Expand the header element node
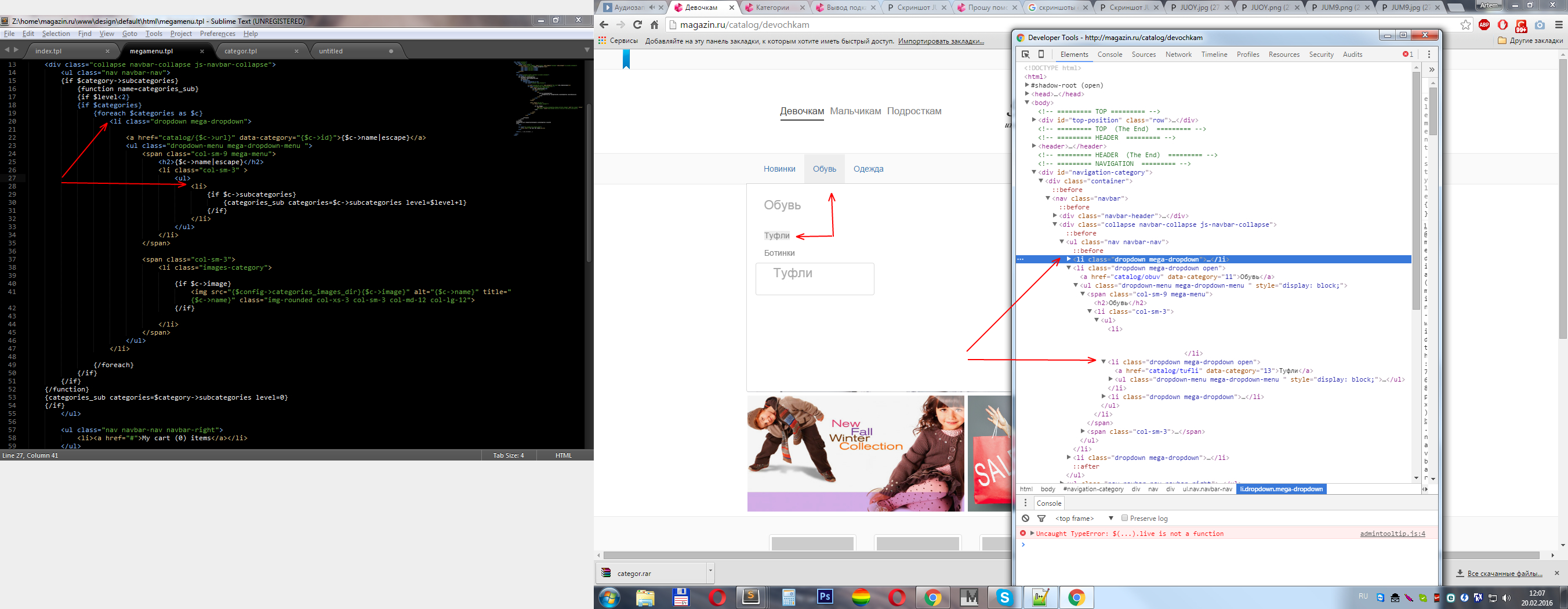The width and height of the screenshot is (1568, 609). tap(1033, 146)
